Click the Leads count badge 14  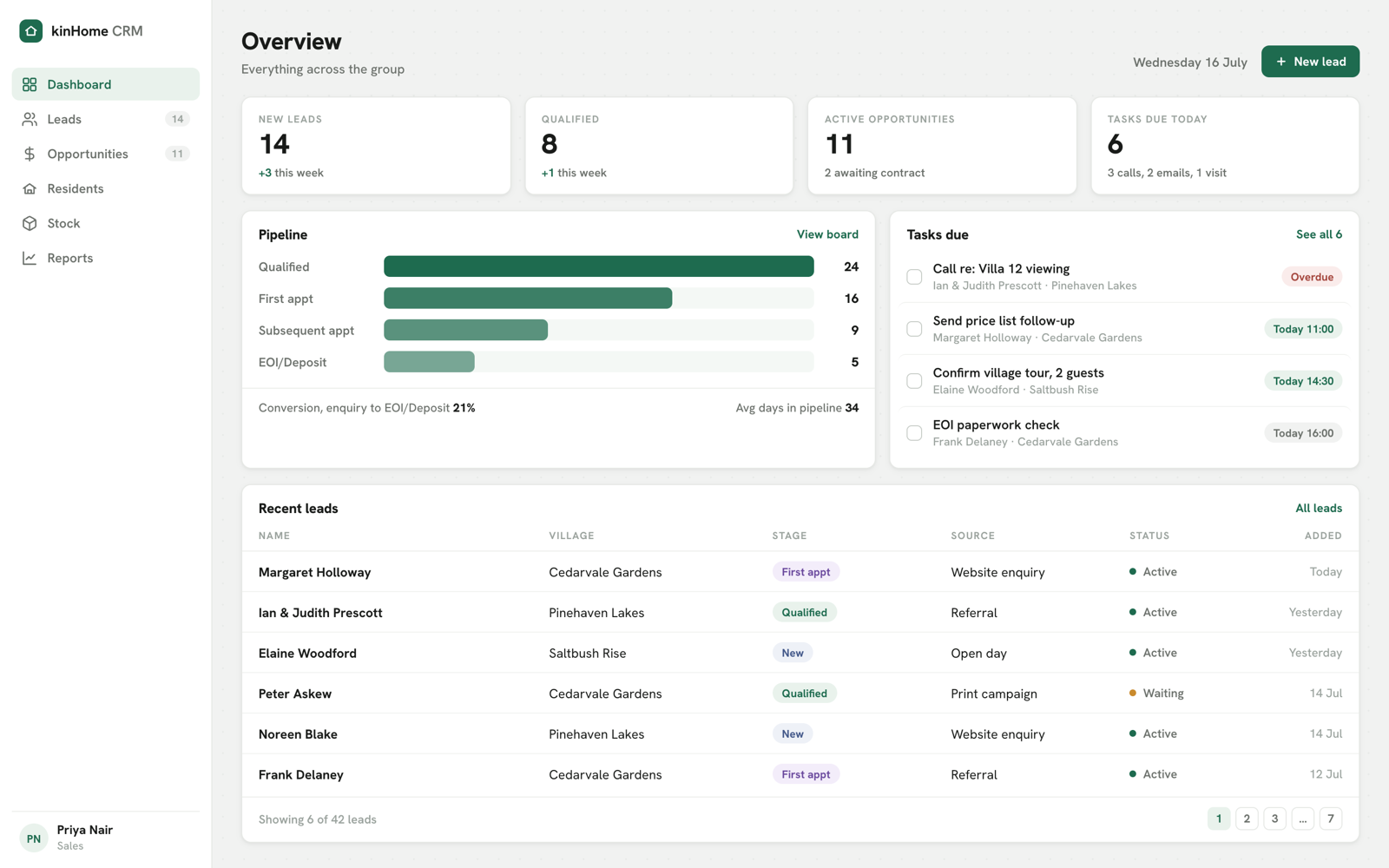pos(177,119)
